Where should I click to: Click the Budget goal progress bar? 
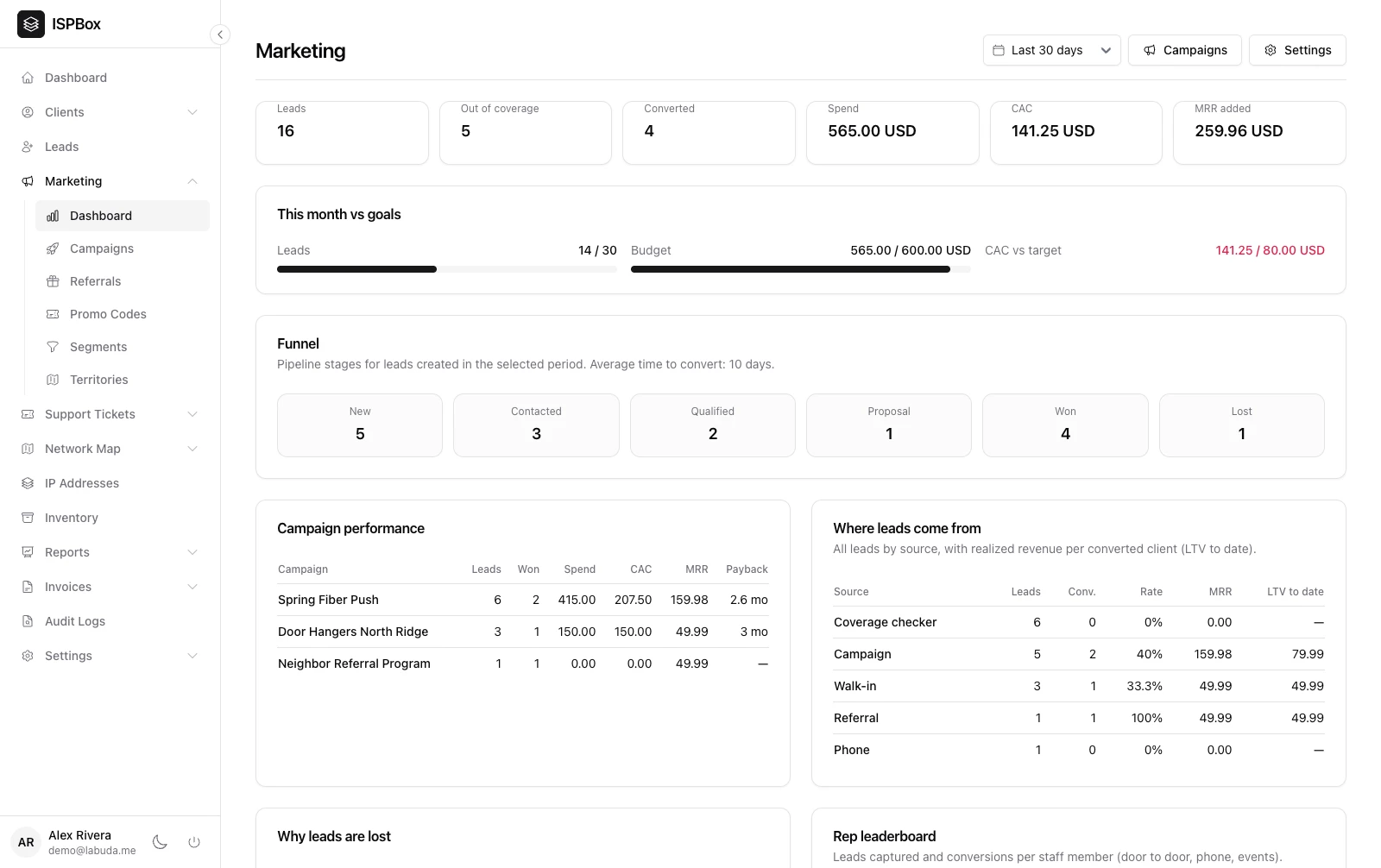[x=801, y=269]
